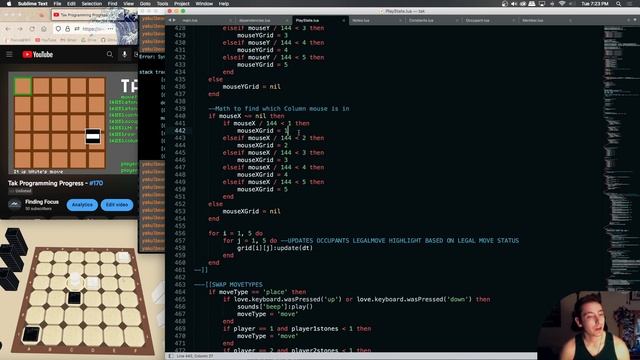Click line number 442 in the gutter
The width and height of the screenshot is (640, 360).
pyautogui.click(x=180, y=131)
